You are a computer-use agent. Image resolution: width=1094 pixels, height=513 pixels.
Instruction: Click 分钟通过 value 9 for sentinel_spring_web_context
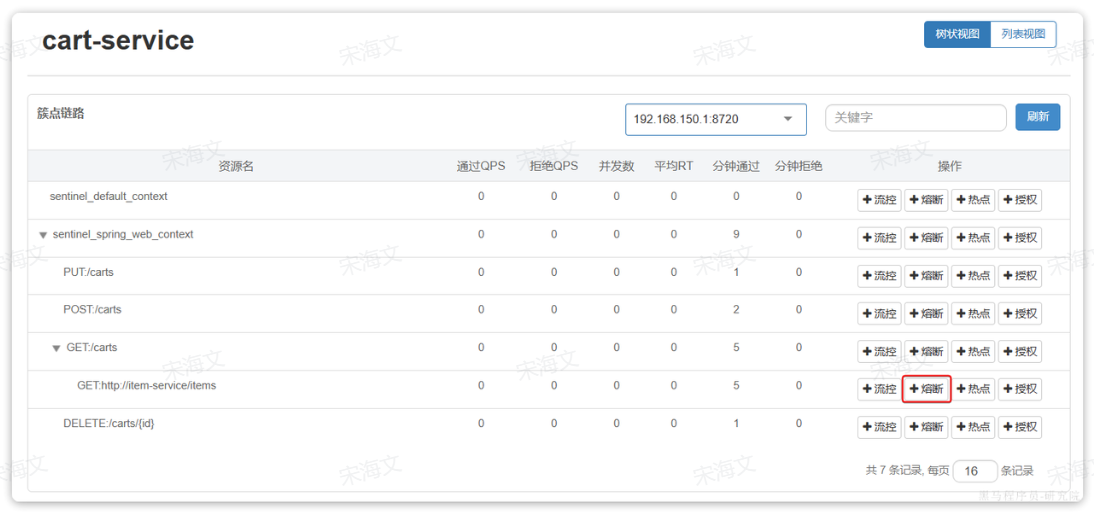click(x=736, y=235)
